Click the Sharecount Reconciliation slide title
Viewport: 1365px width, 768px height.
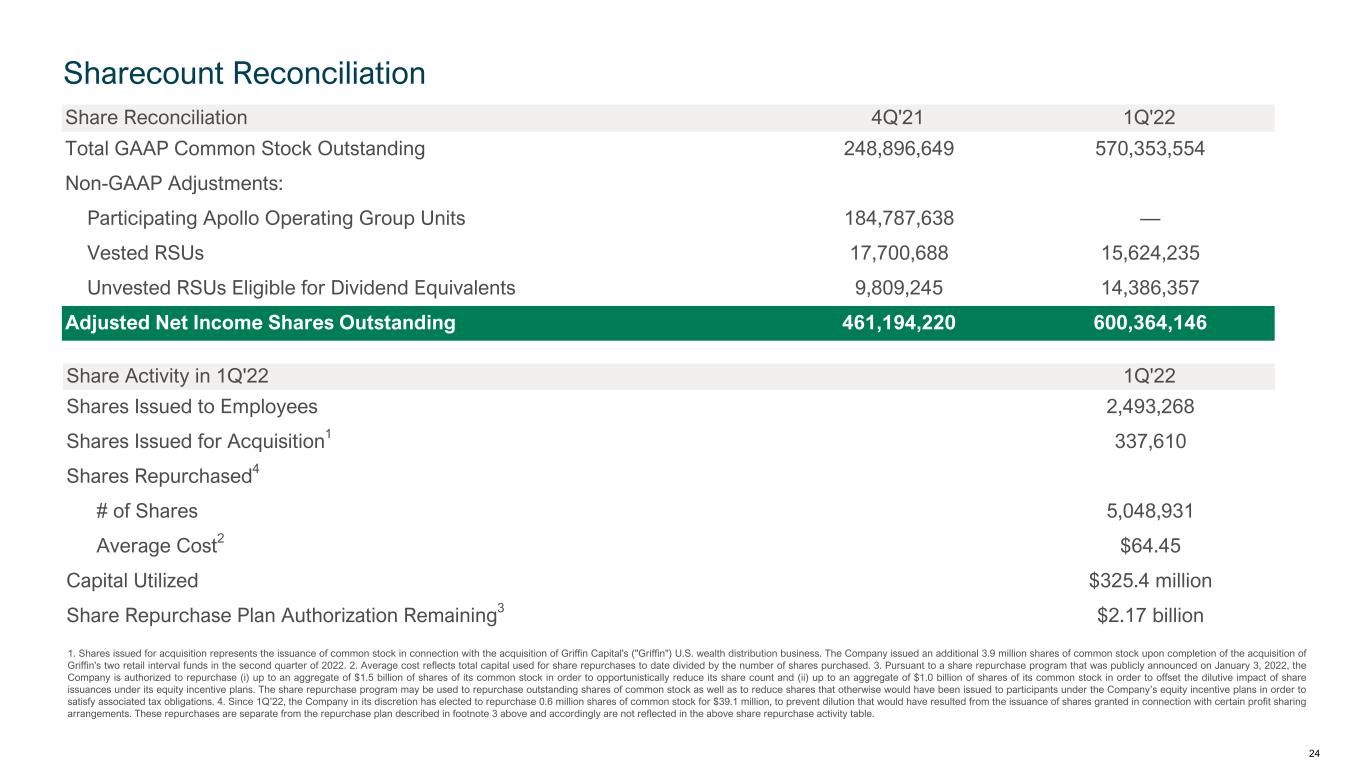click(244, 73)
